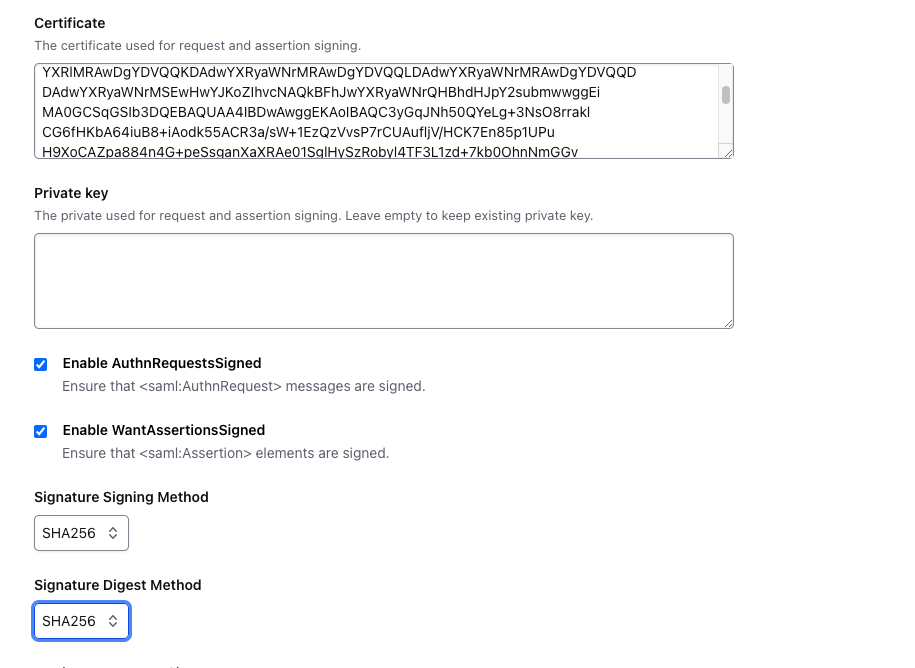Screen dimensions: 915x668
Task: Uncheck the Enable AuthnRequestsSigned checkbox
Action: tap(41, 365)
